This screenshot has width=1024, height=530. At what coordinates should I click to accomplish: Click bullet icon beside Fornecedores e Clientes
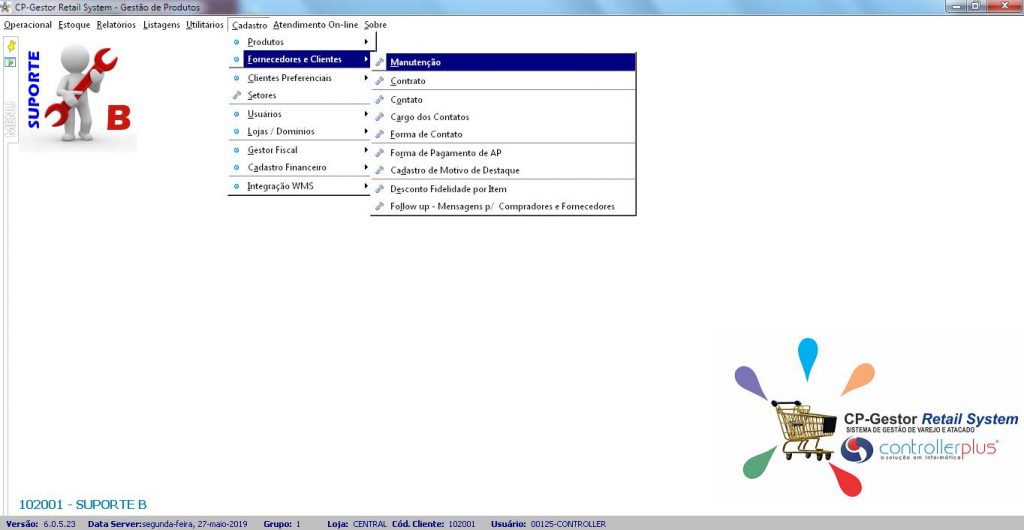tap(236, 59)
